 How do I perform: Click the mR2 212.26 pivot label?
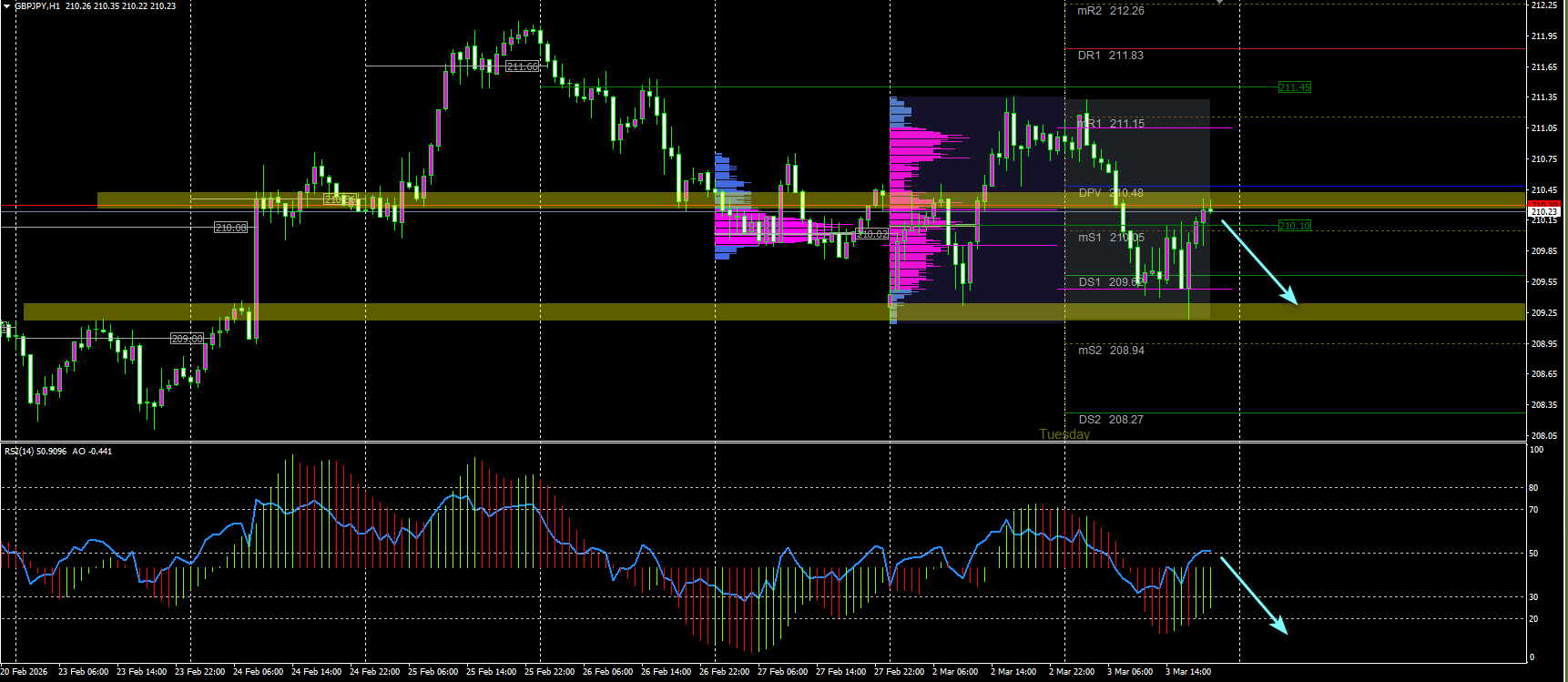point(1111,11)
